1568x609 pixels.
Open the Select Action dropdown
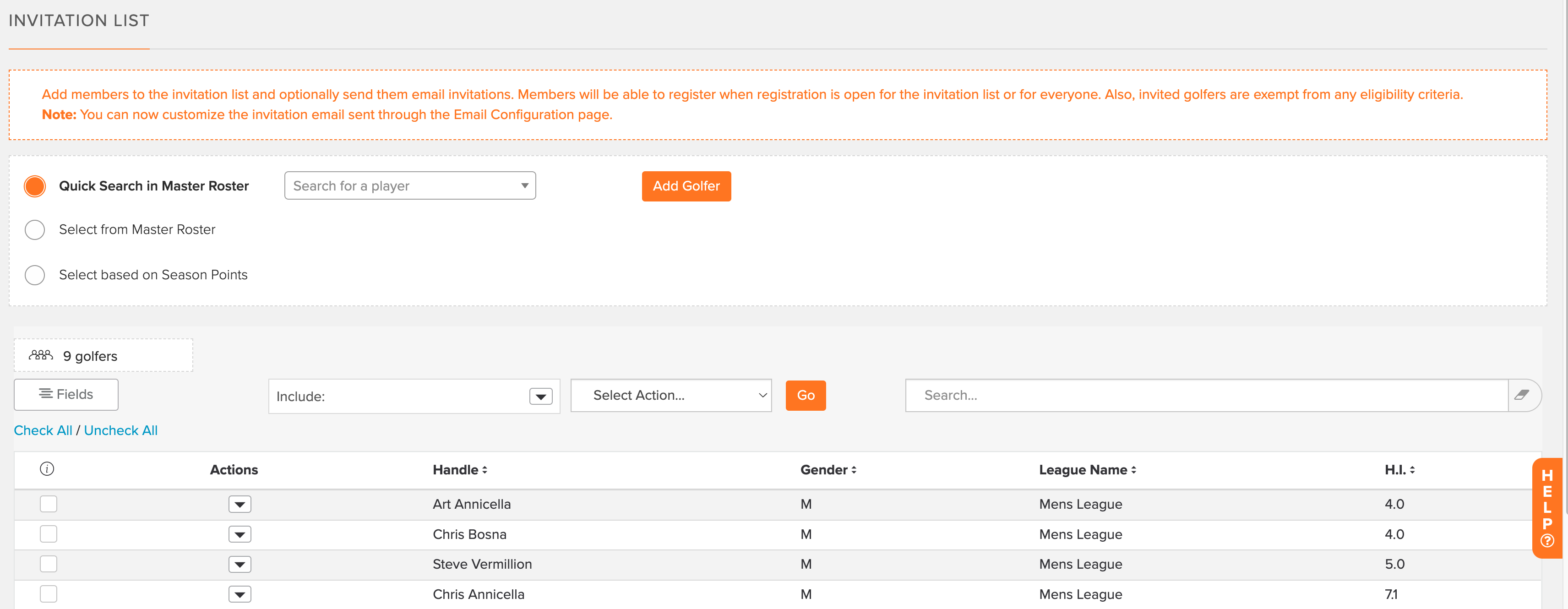671,396
